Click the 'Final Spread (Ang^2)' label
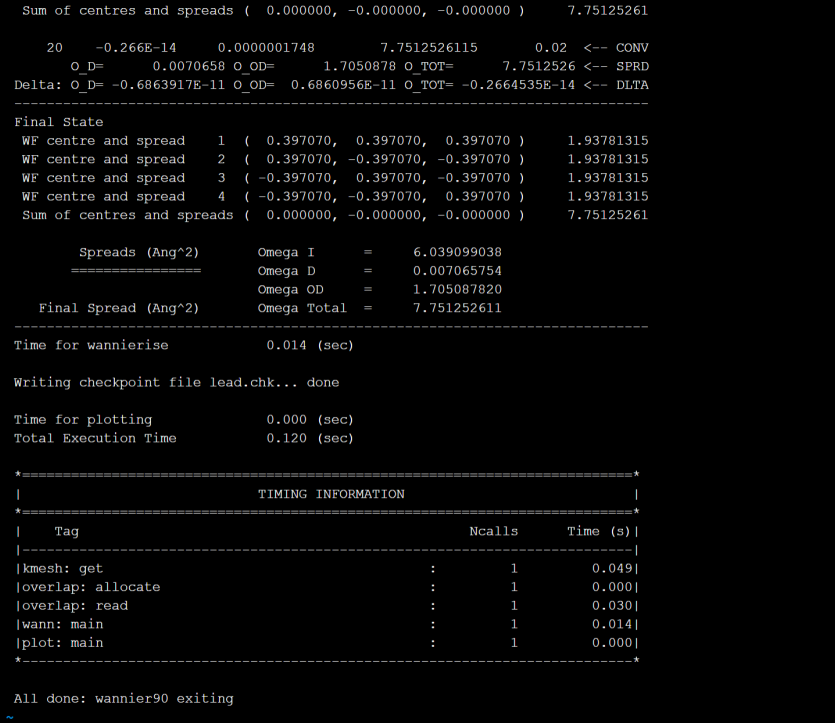 click(118, 308)
